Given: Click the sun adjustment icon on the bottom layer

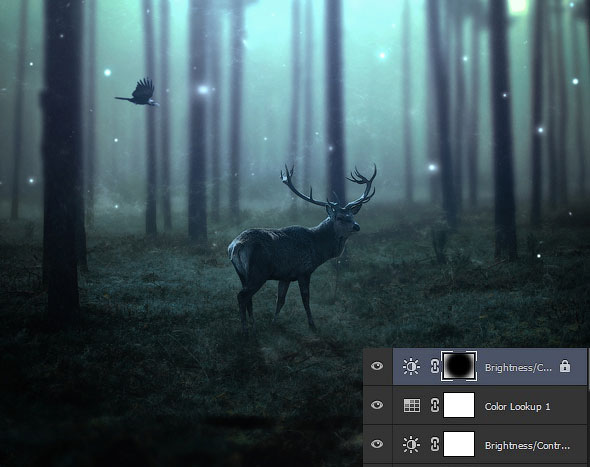Looking at the screenshot, I should click(411, 445).
